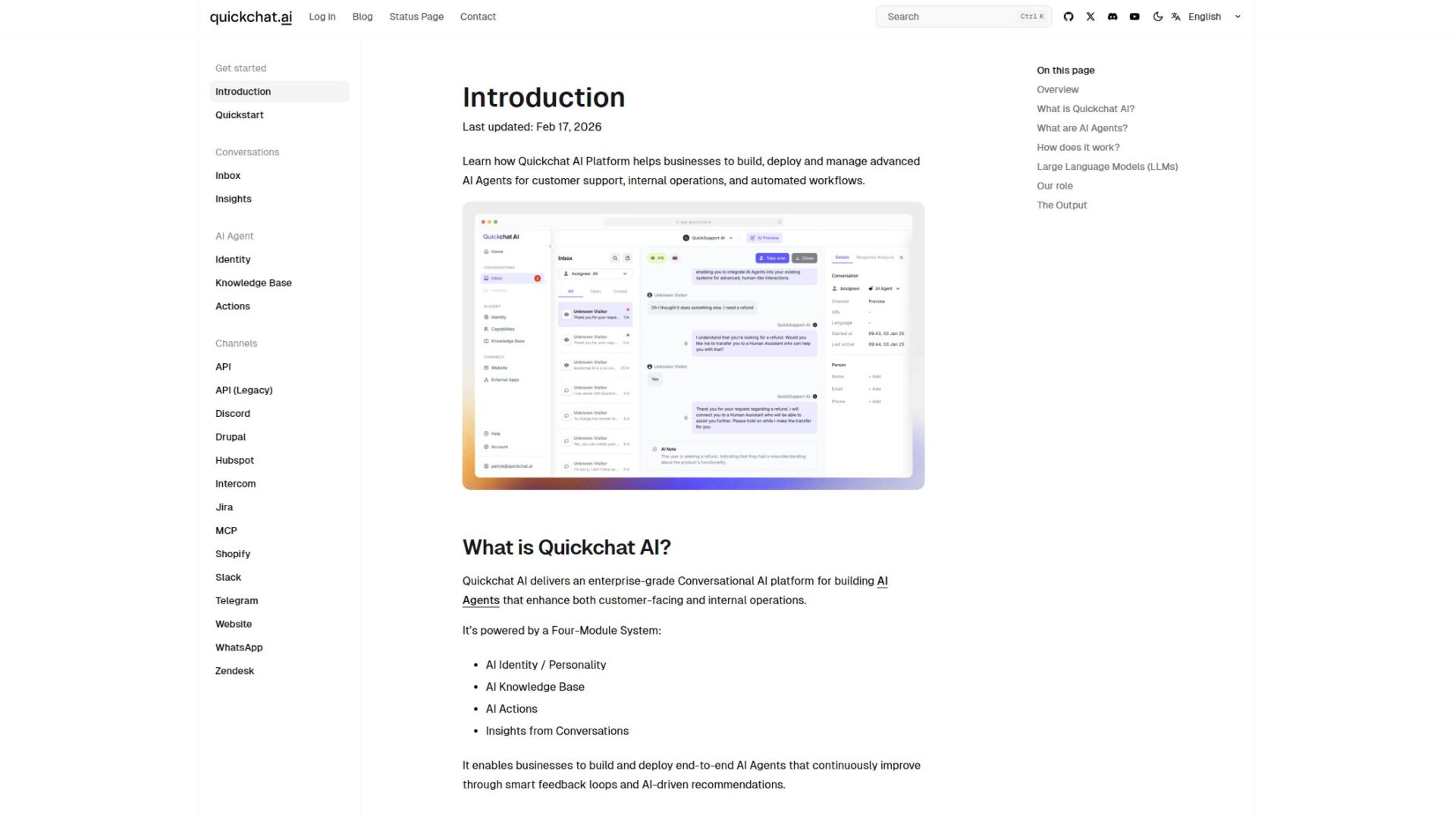Open the Contact header link

tap(478, 17)
